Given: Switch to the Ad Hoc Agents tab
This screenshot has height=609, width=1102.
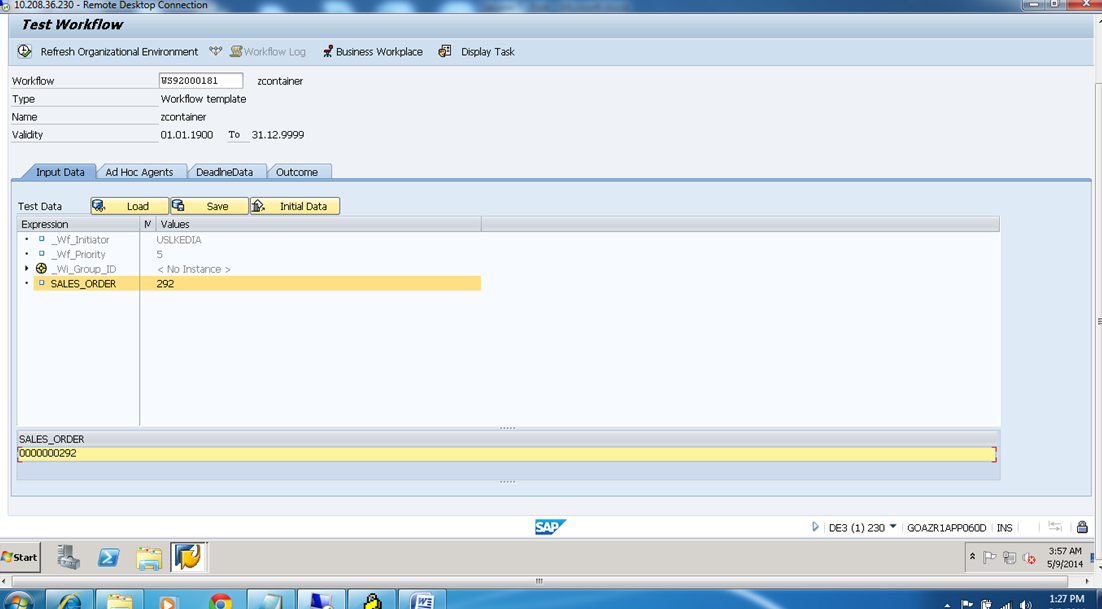Looking at the screenshot, I should point(138,171).
